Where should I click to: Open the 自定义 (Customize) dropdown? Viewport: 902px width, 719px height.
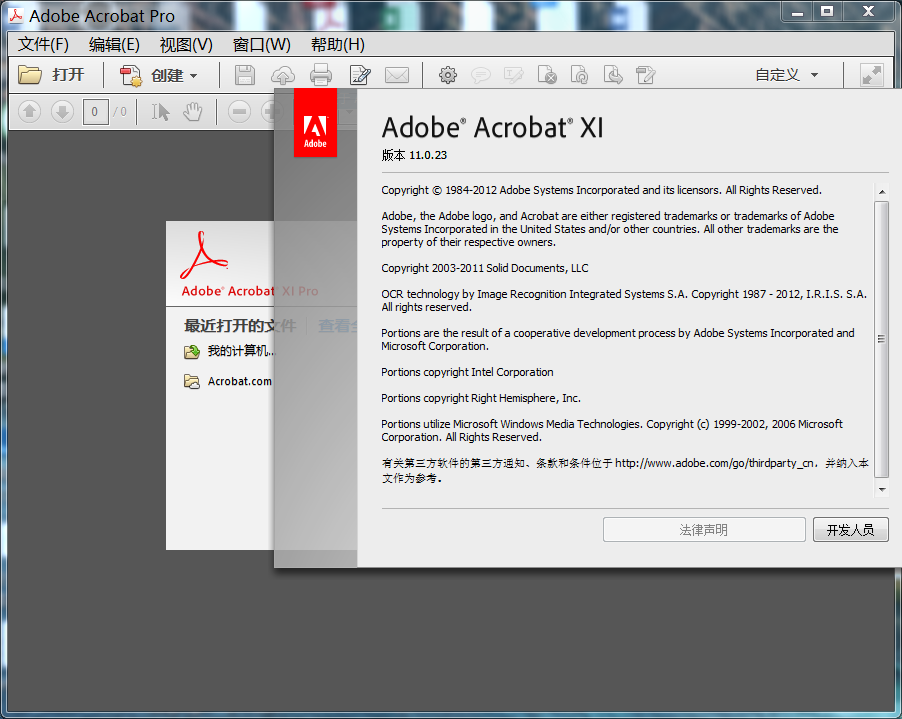pos(786,75)
